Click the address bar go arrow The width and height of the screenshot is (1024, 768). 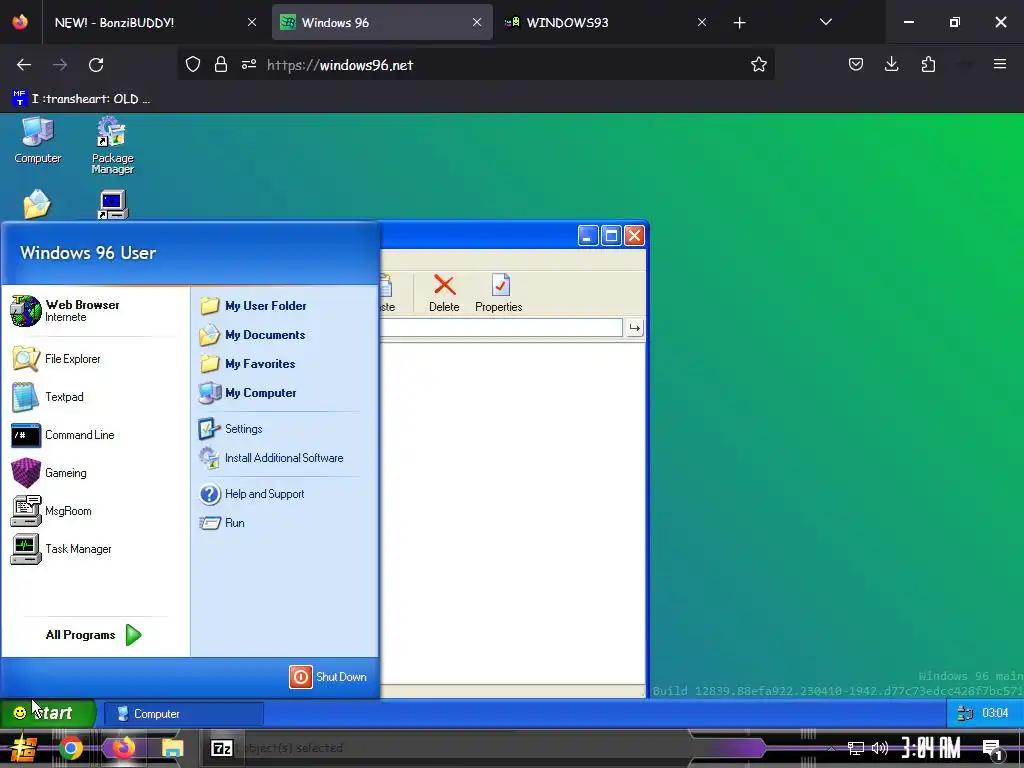tap(634, 328)
